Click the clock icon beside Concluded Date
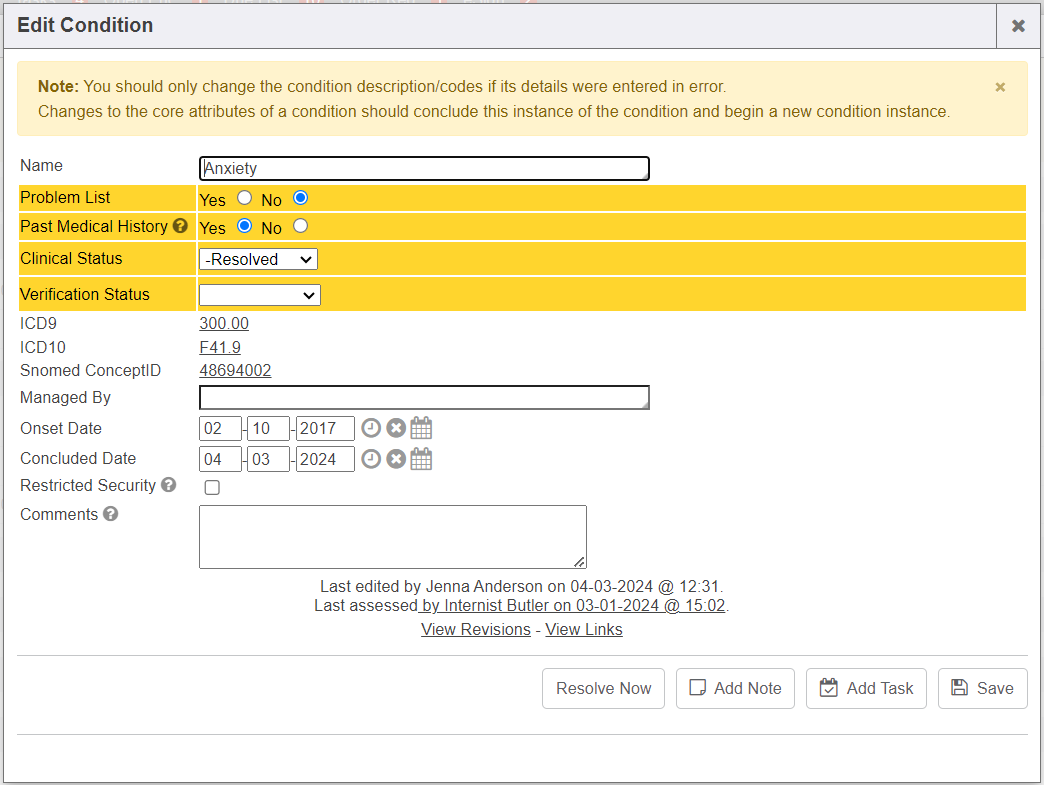Viewport: 1044px width, 785px height. 371,459
